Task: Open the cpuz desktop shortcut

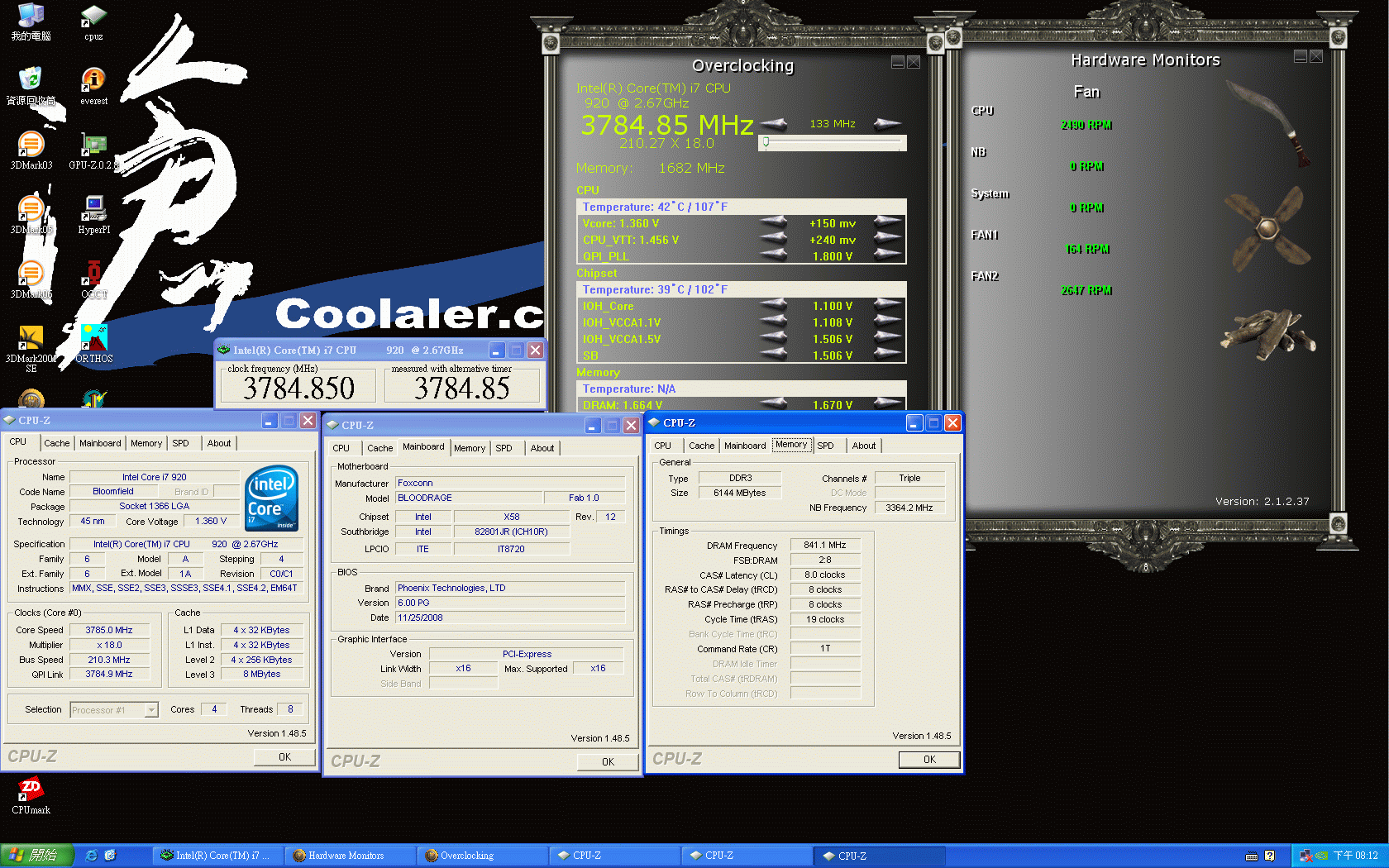Action: 93,22
